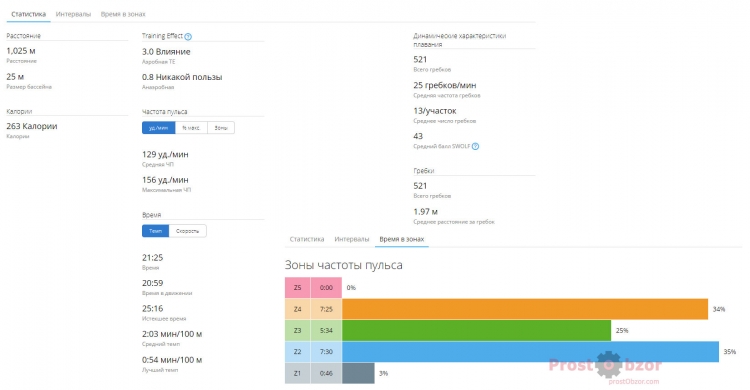This screenshot has width=750, height=390.
Task: Click the 13/участок value
Action: click(x=435, y=111)
